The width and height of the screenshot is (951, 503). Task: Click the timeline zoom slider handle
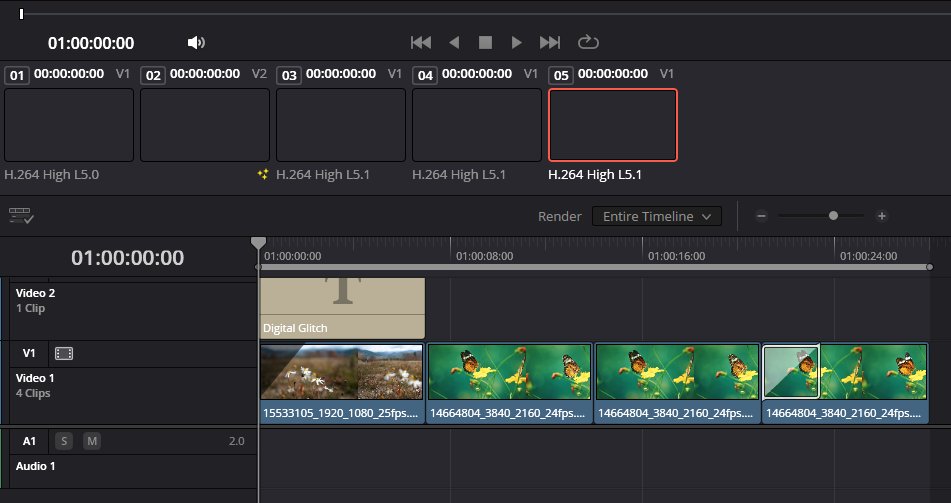point(833,216)
